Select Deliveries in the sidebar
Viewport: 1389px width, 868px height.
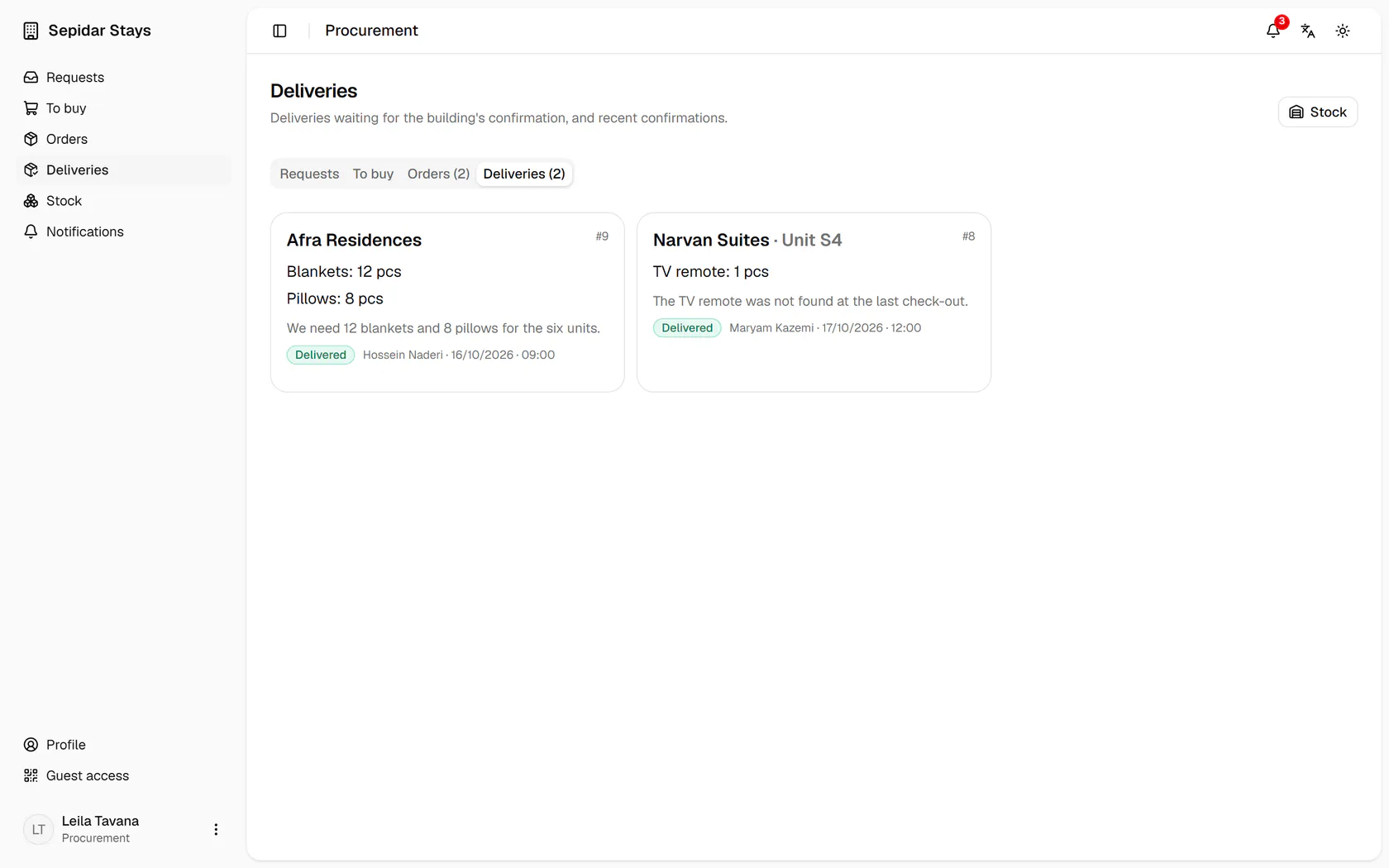124,170
